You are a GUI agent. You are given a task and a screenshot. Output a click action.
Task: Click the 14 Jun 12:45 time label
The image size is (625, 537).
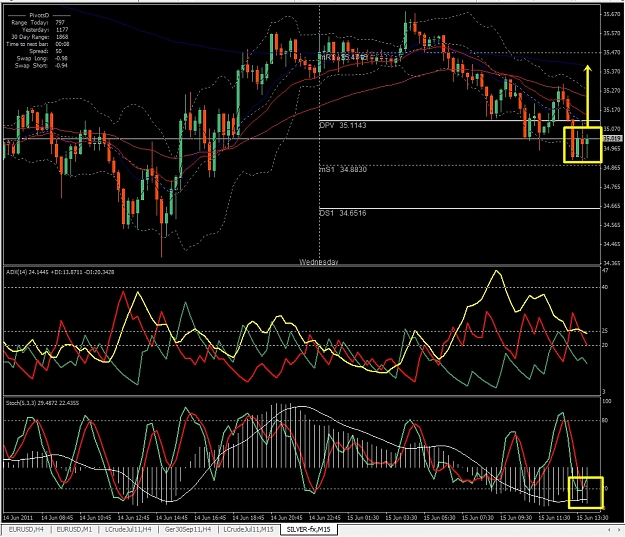134,517
